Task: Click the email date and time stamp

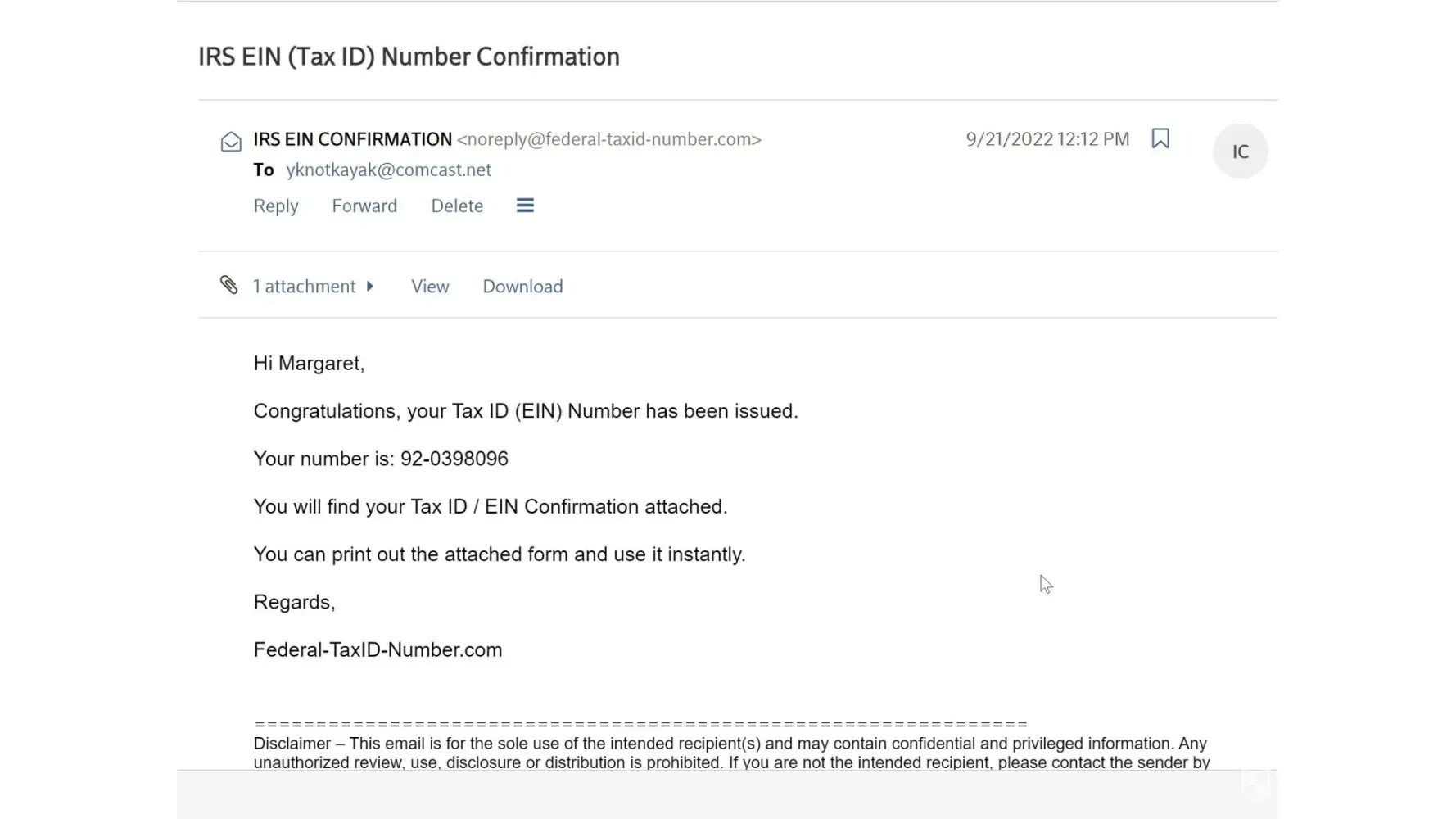Action: click(x=1047, y=139)
